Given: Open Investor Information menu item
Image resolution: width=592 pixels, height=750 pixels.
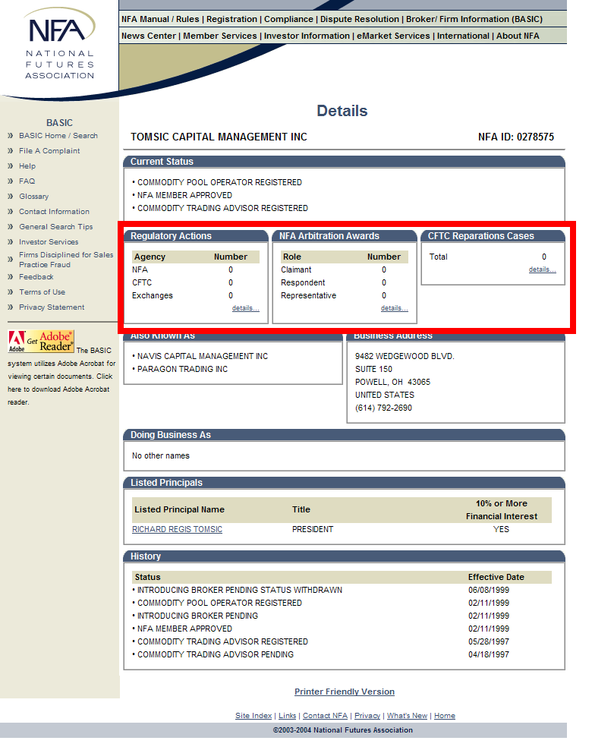Looking at the screenshot, I should (x=307, y=36).
